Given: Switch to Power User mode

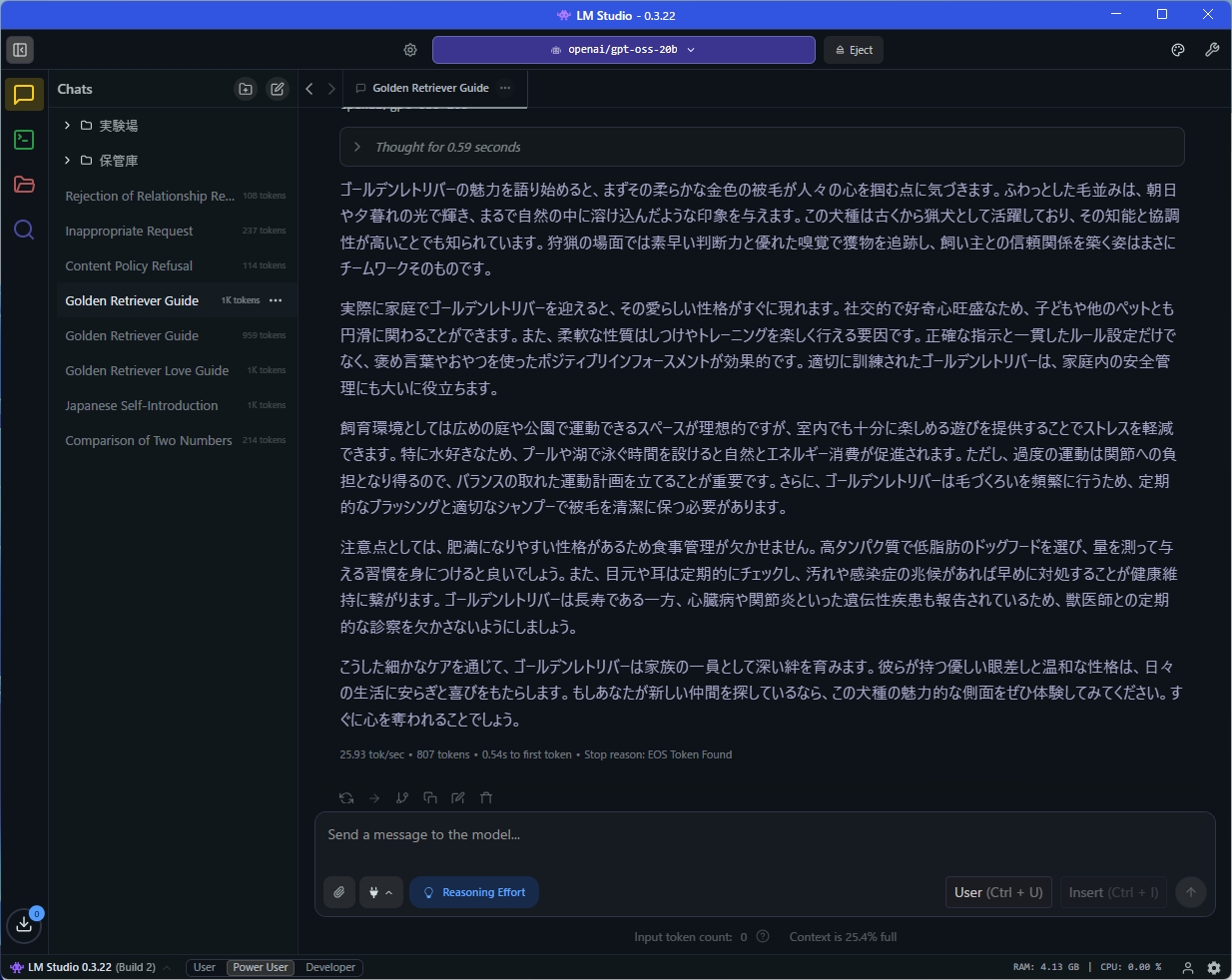Looking at the screenshot, I should [x=261, y=967].
